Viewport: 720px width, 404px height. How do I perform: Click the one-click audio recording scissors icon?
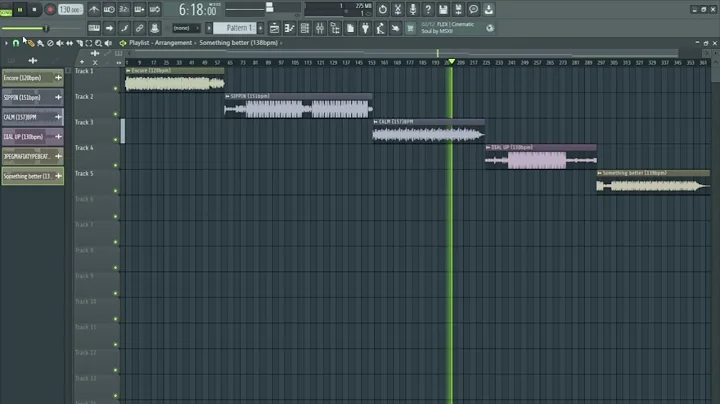[398, 9]
